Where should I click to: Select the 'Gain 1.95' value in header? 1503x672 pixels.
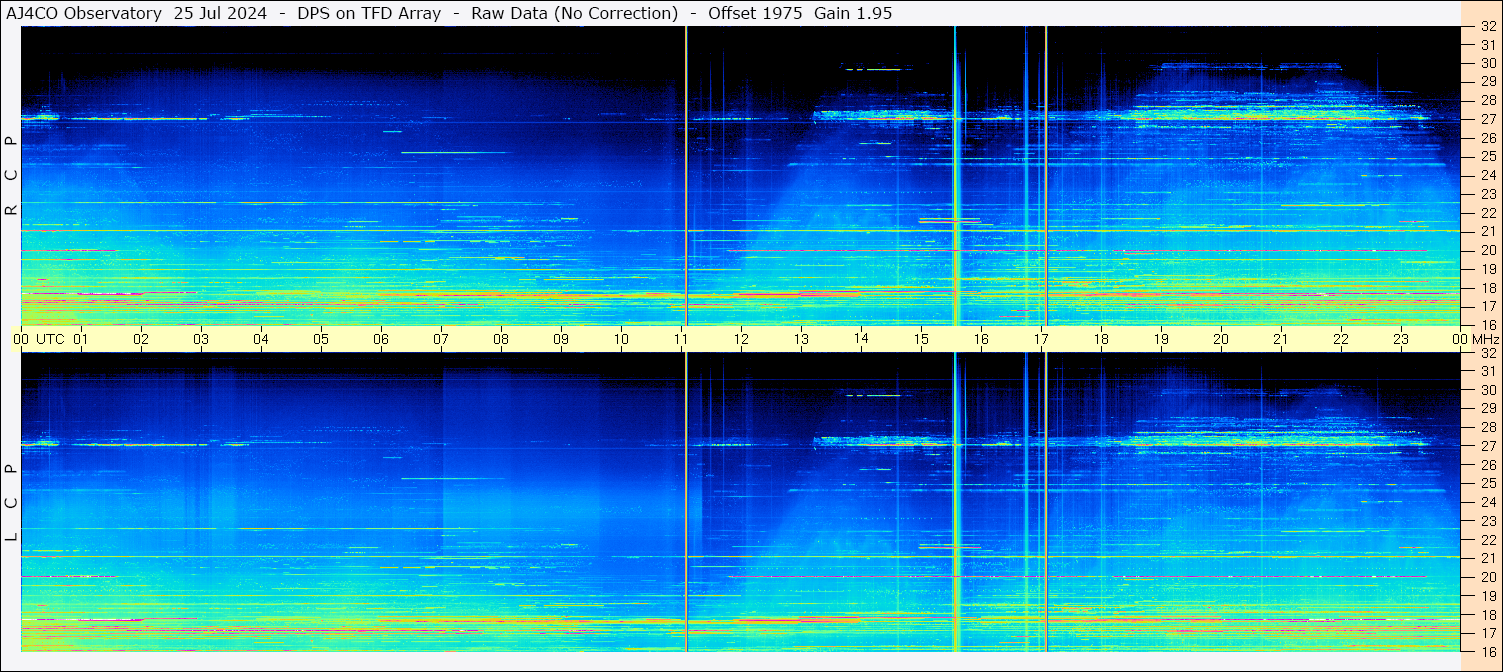click(853, 13)
